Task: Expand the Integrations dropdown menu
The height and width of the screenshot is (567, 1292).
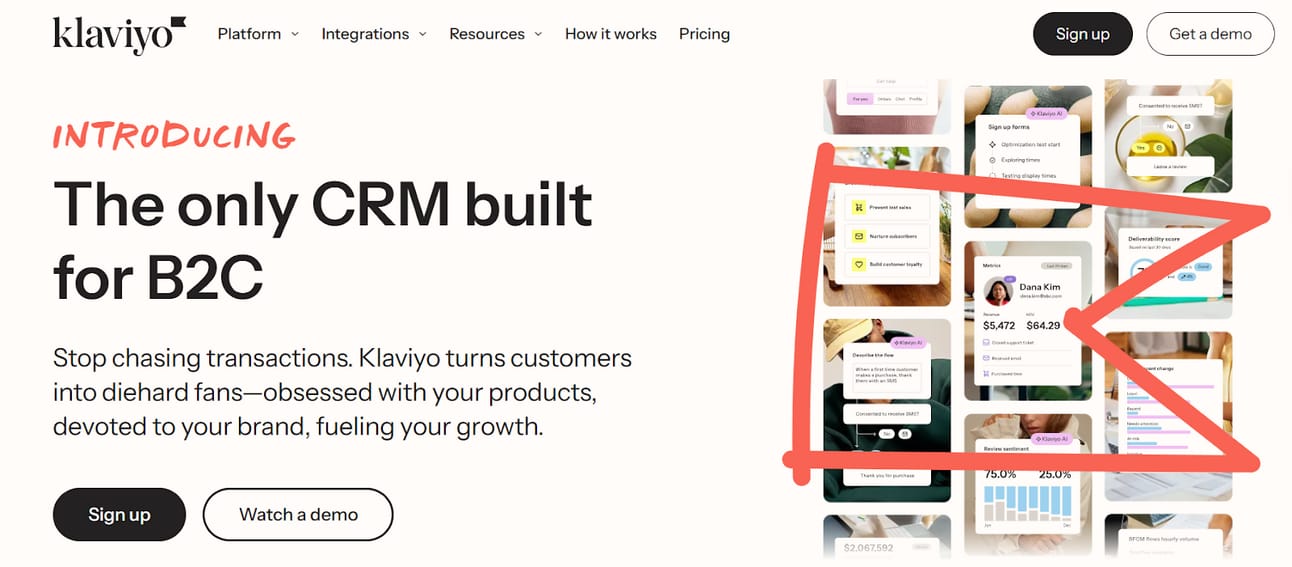Action: (x=374, y=33)
